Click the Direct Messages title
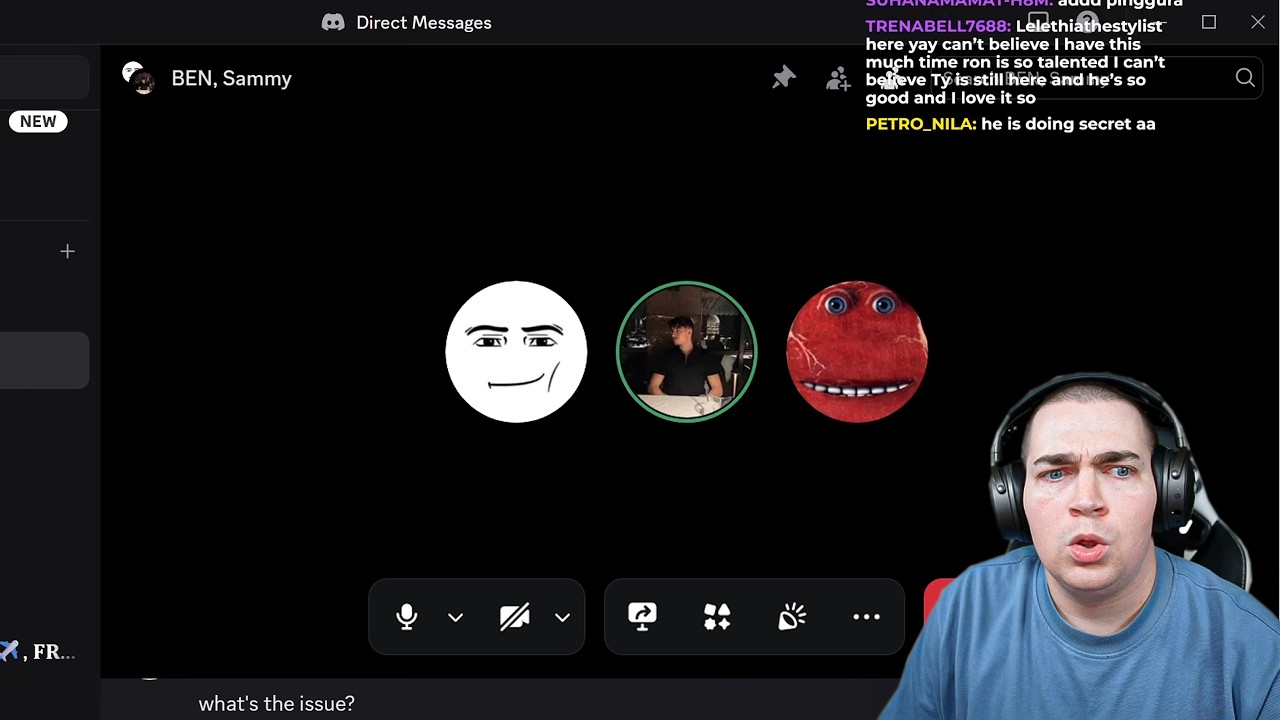 424,22
